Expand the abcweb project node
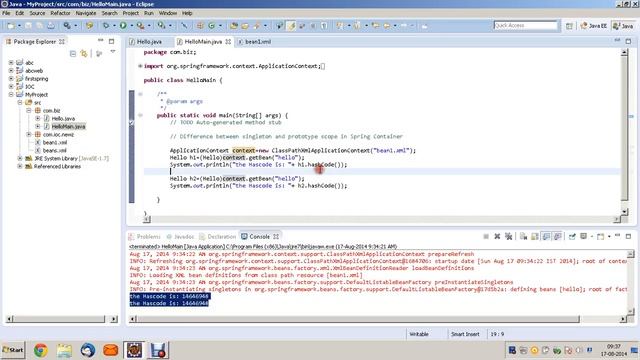Screen dimensions: 640x360 [11, 71]
